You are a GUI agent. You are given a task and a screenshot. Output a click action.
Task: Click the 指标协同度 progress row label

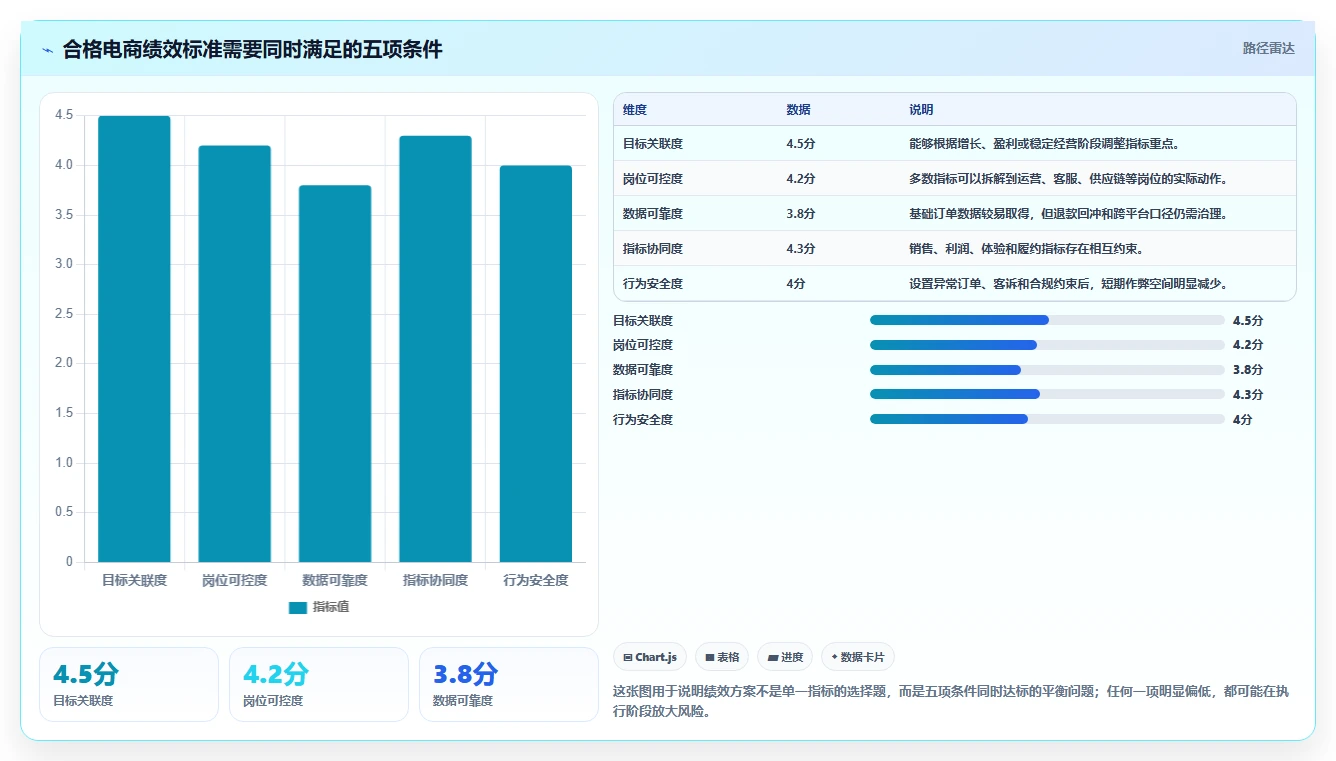point(643,395)
